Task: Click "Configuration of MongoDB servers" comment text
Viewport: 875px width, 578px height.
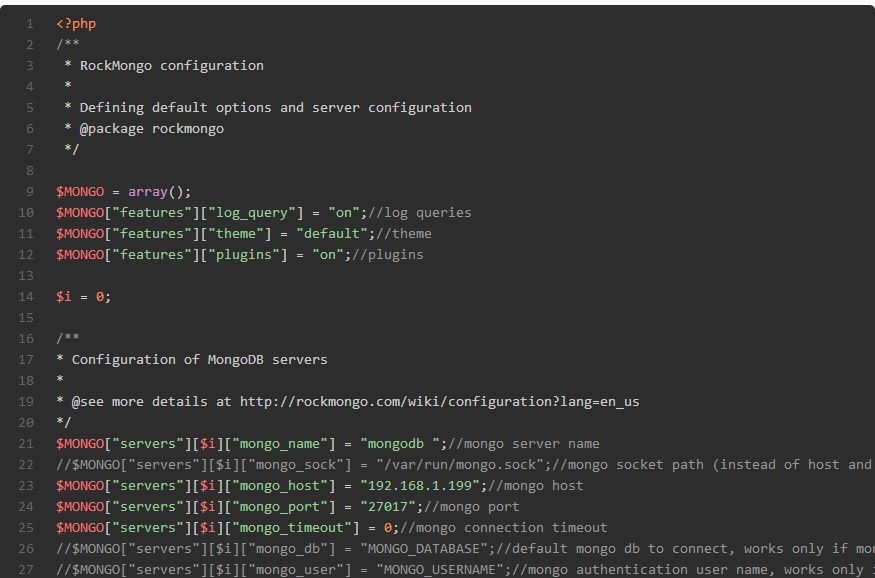Action: [199, 359]
